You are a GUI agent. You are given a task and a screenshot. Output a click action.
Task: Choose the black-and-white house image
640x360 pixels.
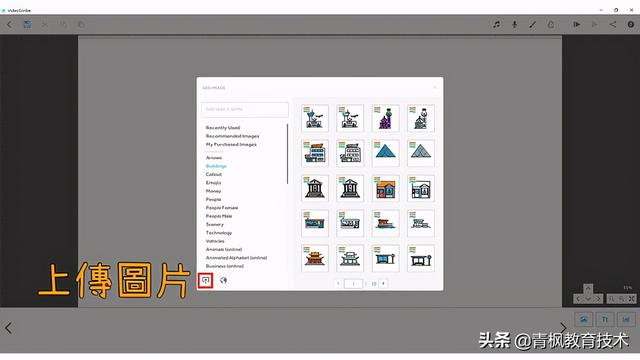[x=421, y=189]
